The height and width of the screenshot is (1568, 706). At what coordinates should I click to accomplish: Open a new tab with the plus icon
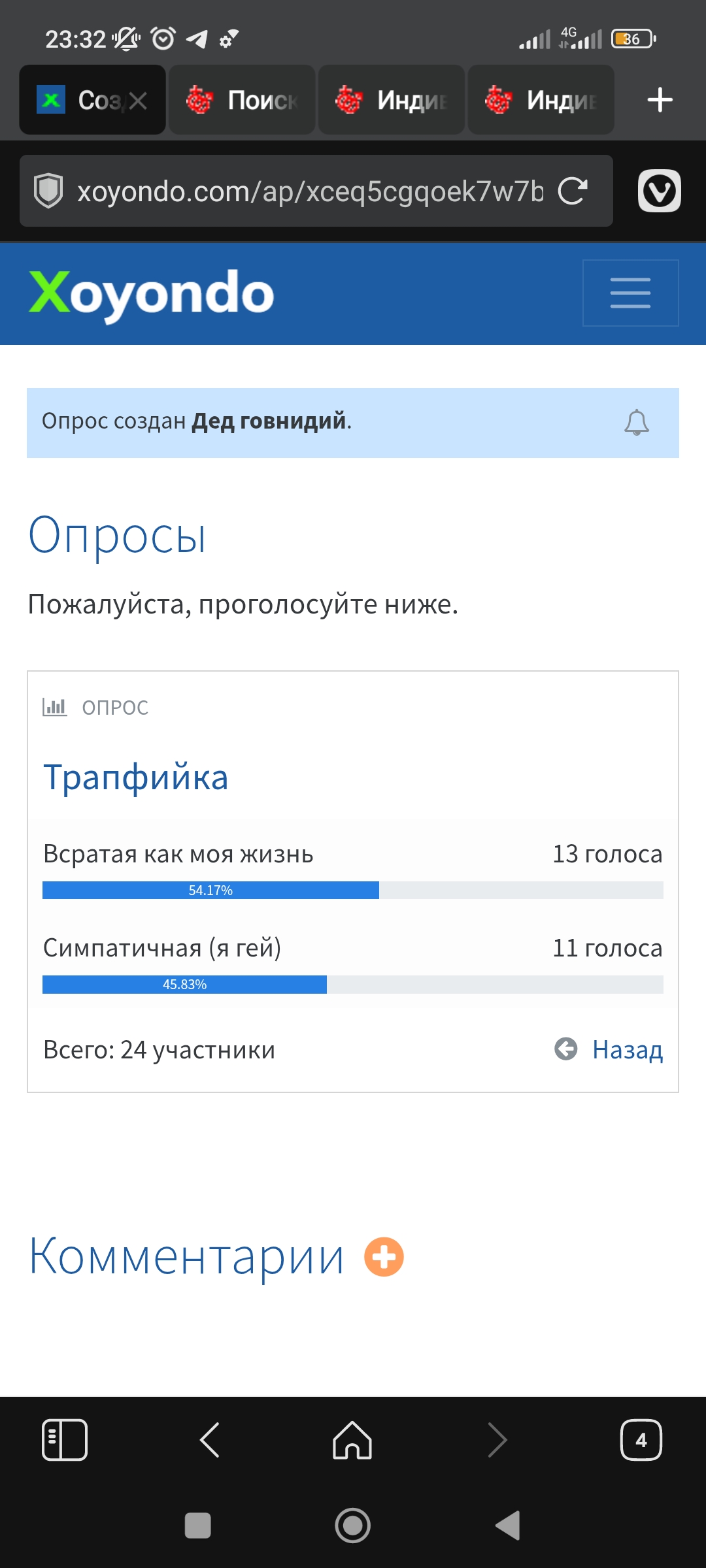coord(660,100)
